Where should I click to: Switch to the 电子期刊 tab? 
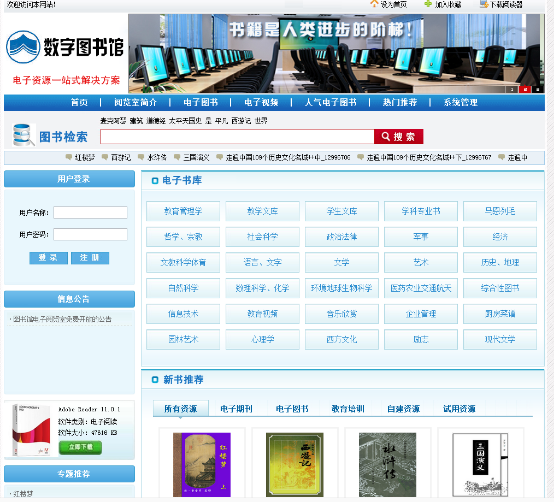pyautogui.click(x=236, y=409)
